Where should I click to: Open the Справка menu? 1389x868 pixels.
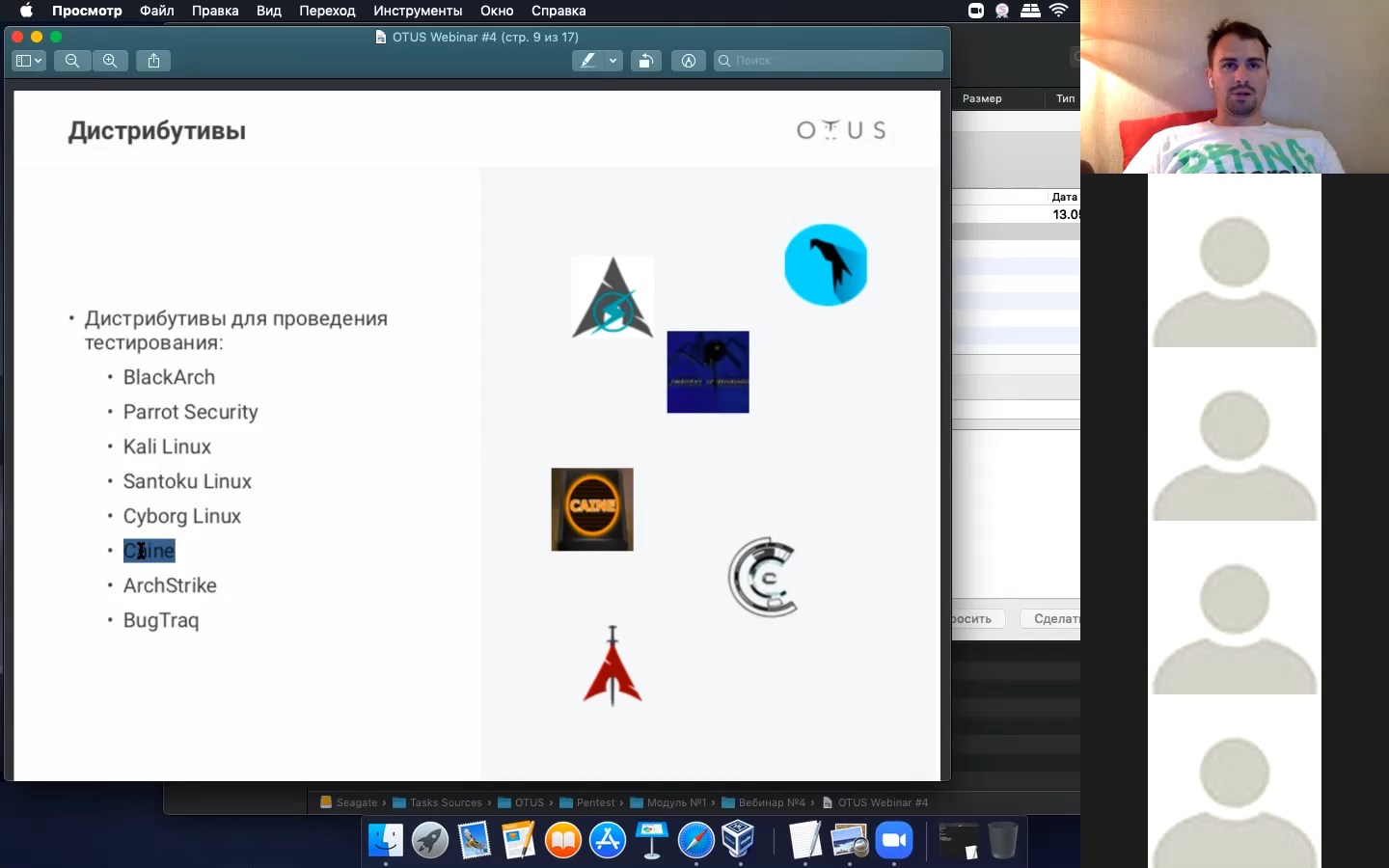(x=558, y=11)
